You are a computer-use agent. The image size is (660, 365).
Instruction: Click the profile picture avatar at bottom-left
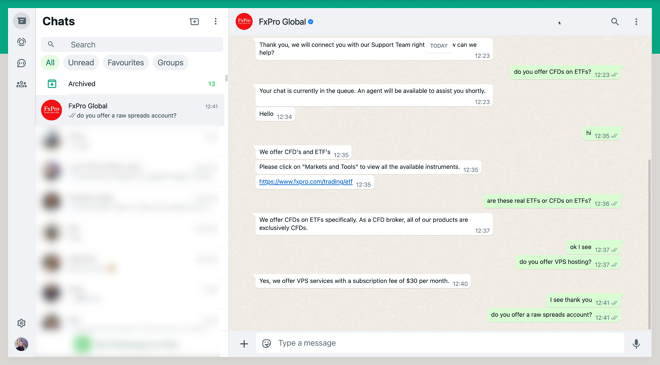[x=21, y=344]
